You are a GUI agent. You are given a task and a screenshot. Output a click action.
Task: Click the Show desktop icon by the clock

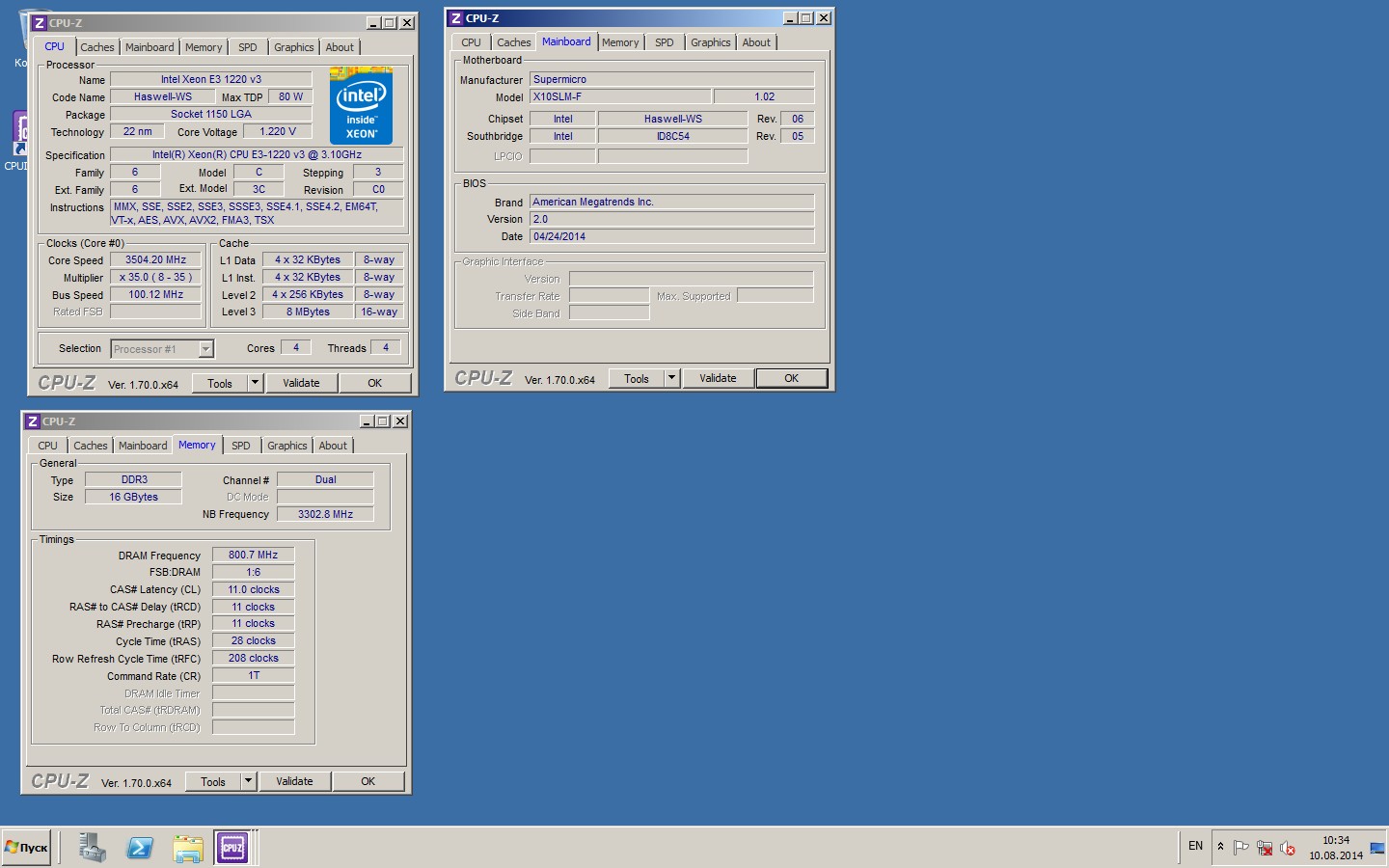pos(1377,848)
